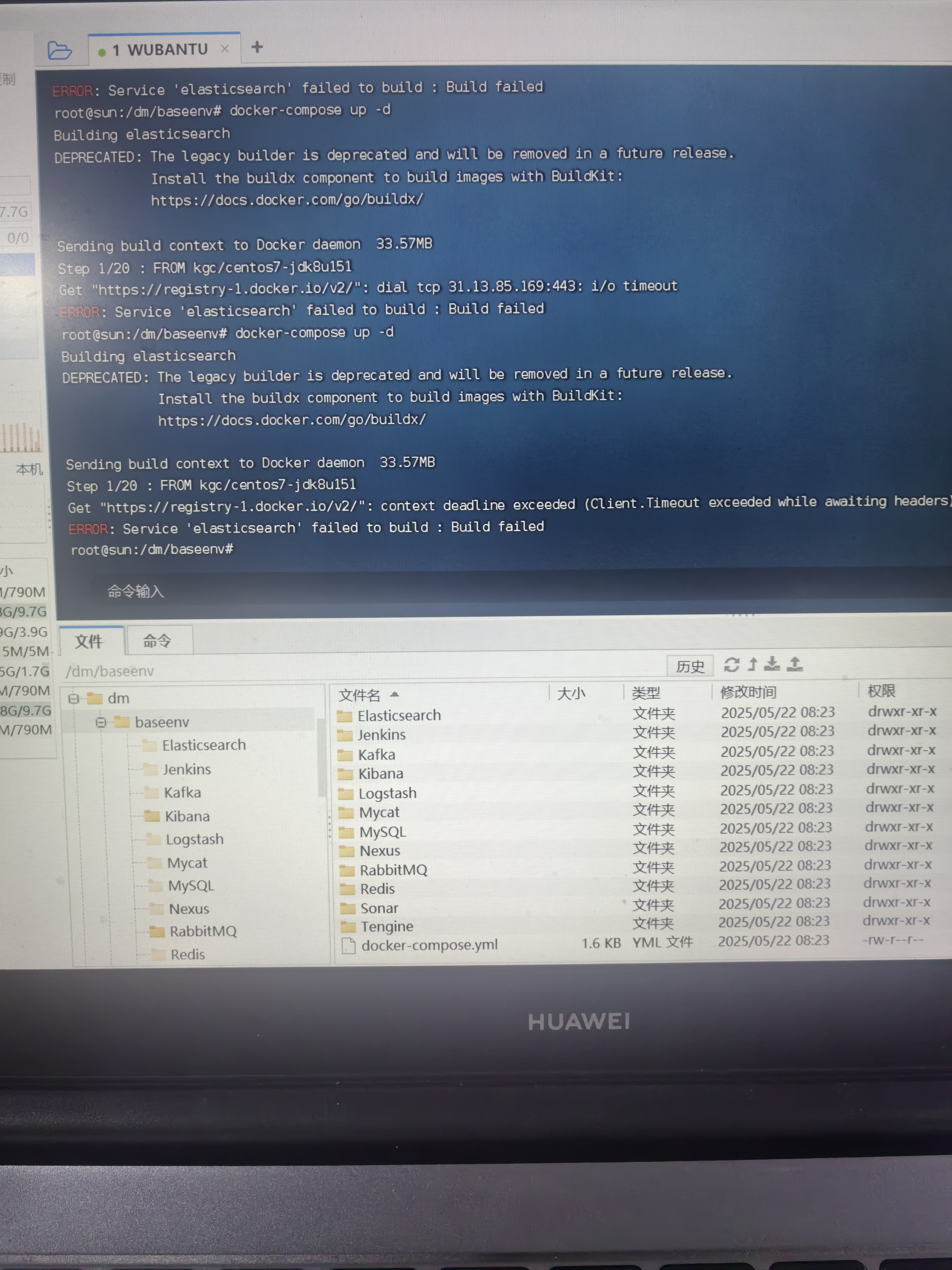Add a new session with plus icon

(257, 48)
